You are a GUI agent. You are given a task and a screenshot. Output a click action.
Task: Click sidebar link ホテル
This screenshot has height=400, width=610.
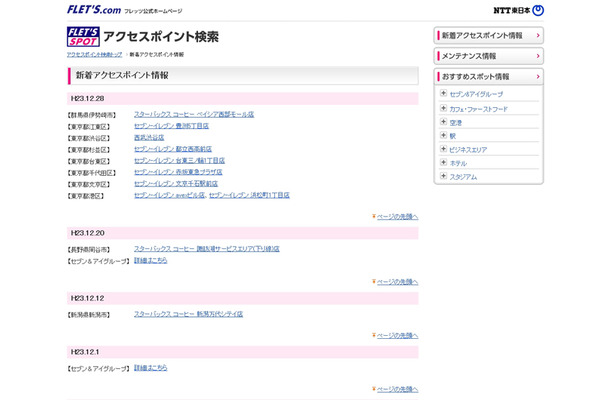[458, 163]
